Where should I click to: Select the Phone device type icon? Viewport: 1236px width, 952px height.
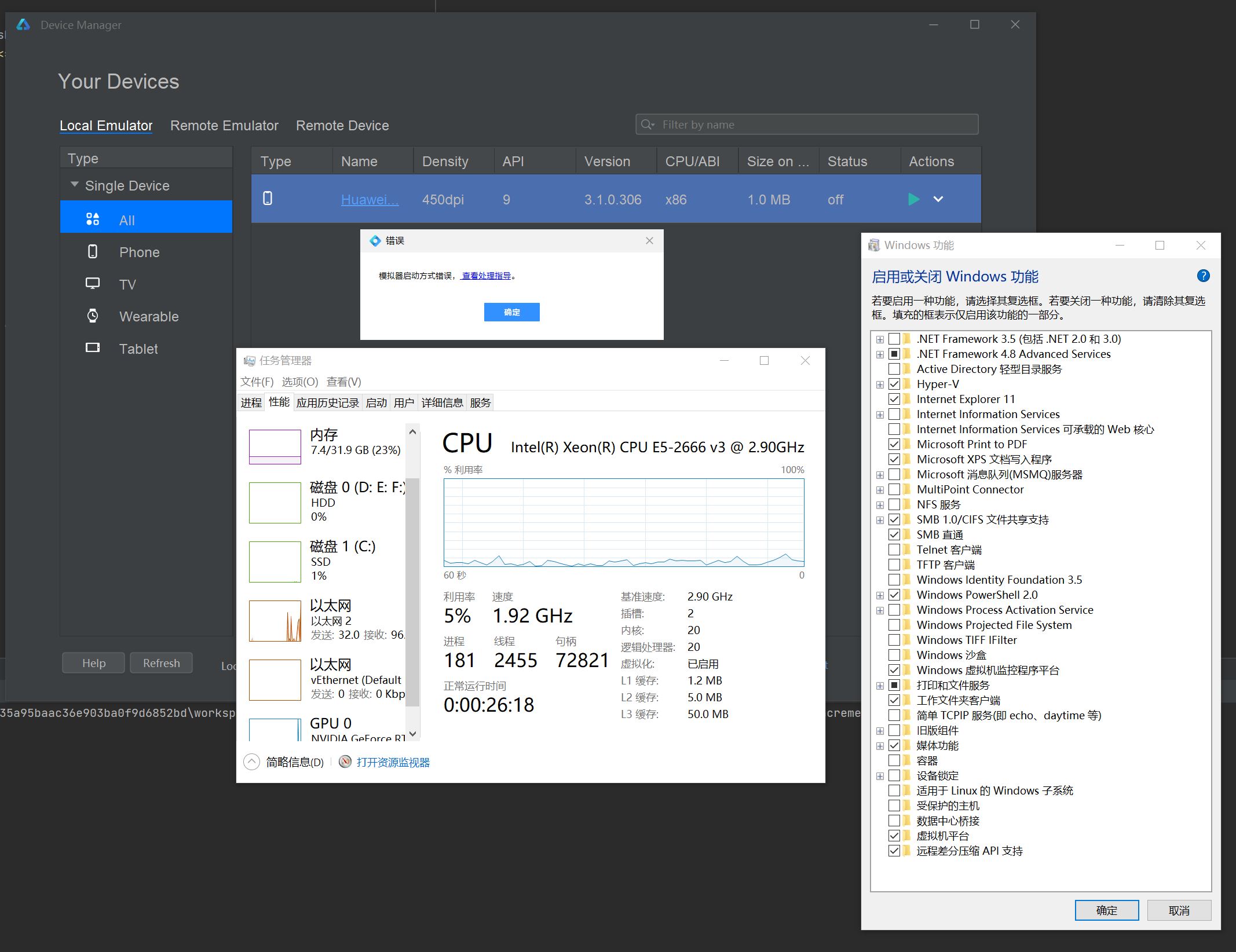(93, 252)
